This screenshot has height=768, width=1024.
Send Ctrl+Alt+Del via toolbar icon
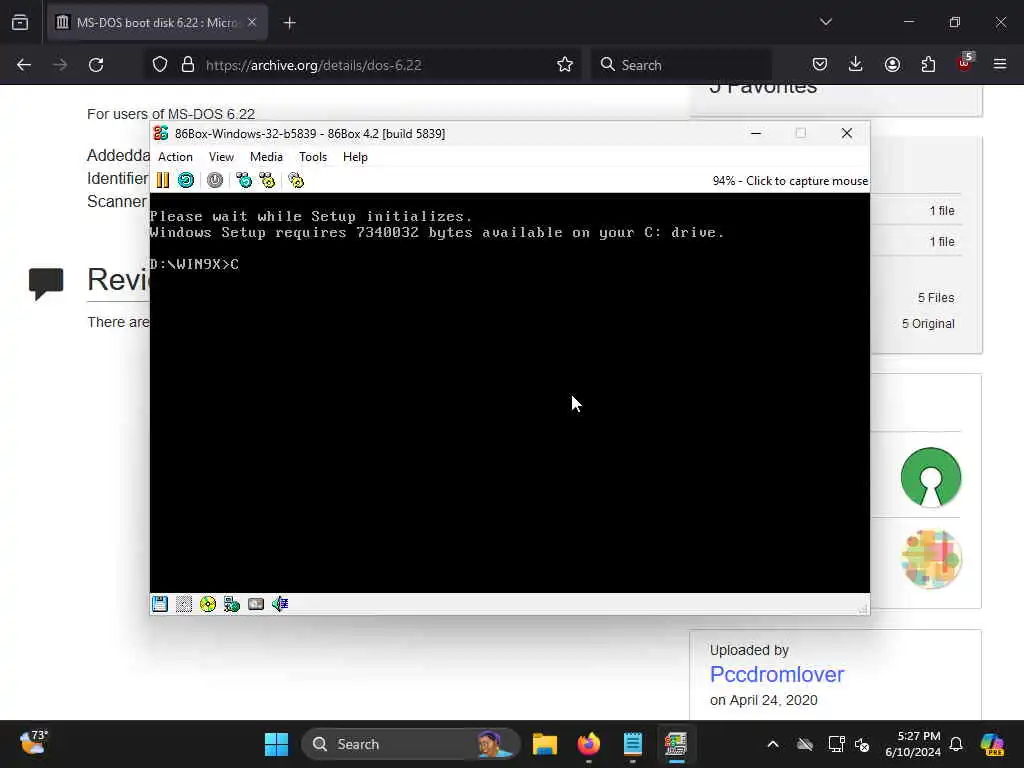pyautogui.click(x=244, y=180)
